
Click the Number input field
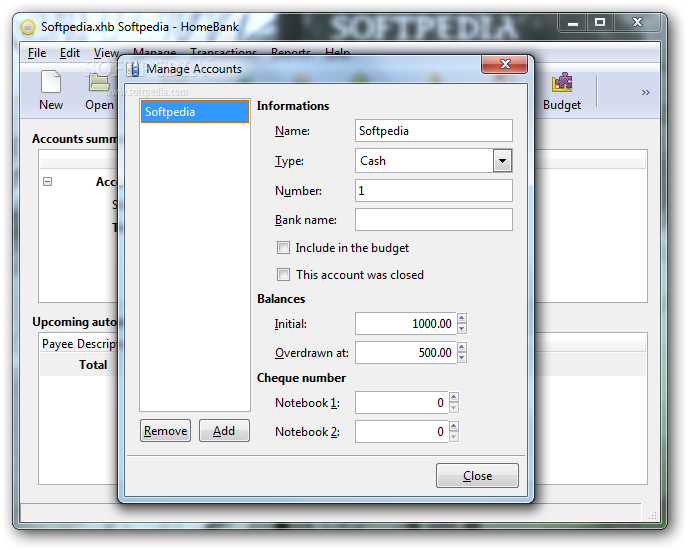pyautogui.click(x=434, y=191)
